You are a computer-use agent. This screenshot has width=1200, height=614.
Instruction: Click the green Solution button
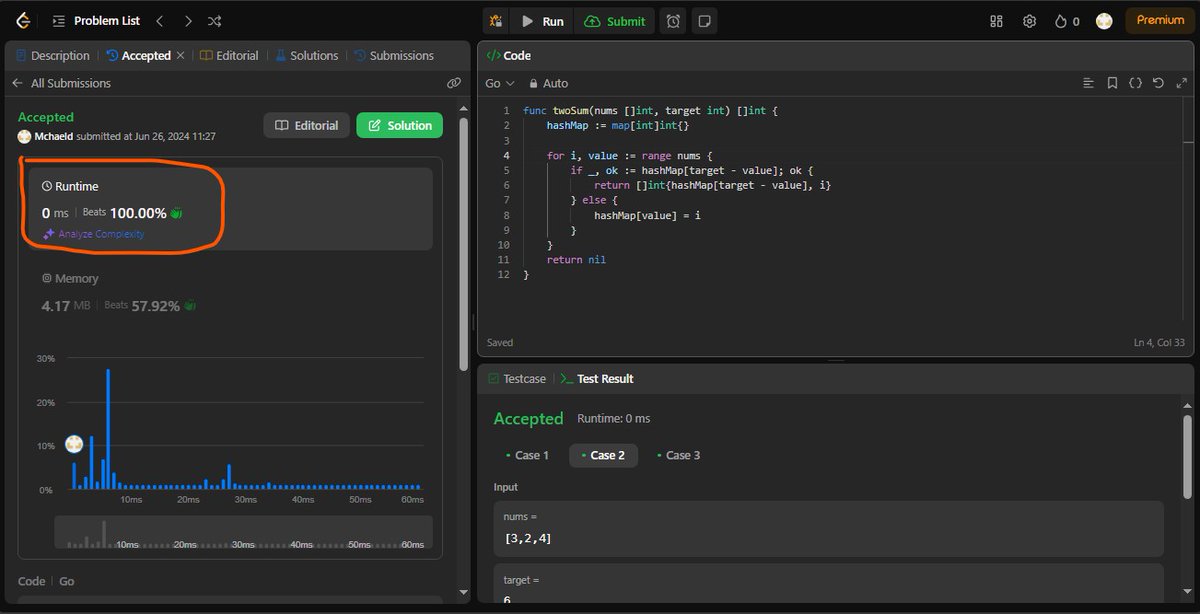click(399, 125)
